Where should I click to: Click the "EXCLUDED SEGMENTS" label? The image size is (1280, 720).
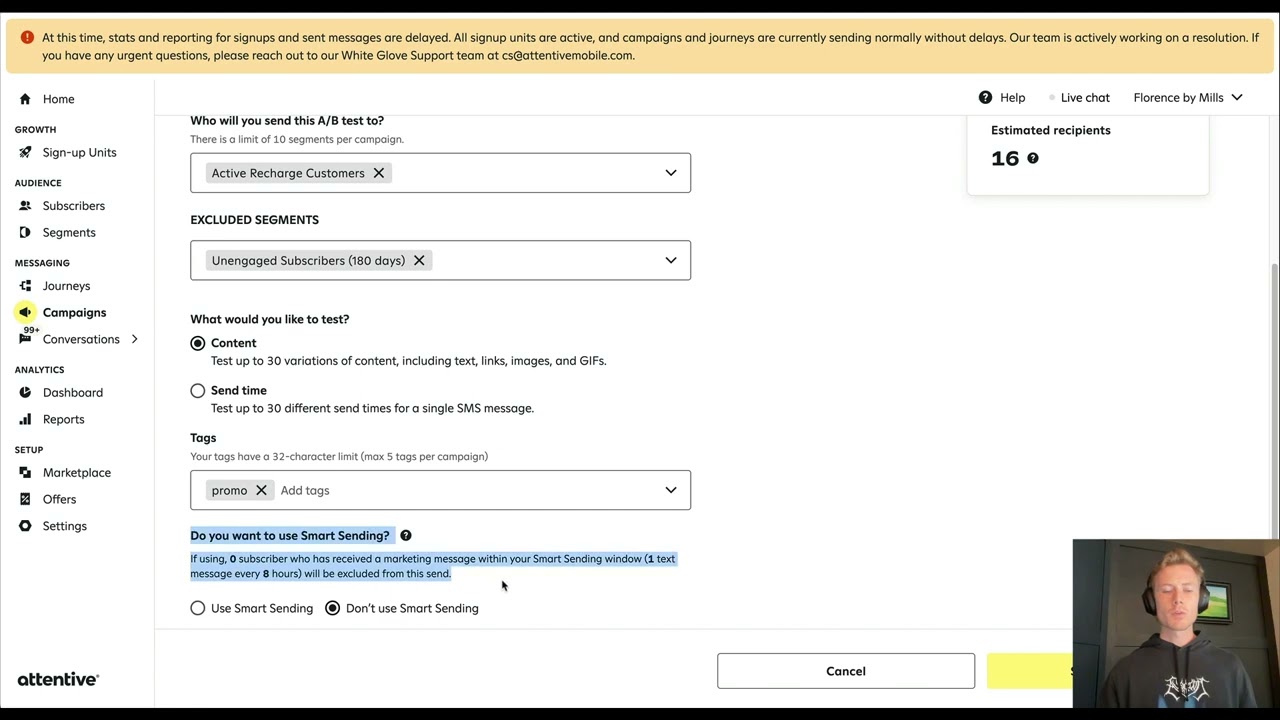coord(255,220)
